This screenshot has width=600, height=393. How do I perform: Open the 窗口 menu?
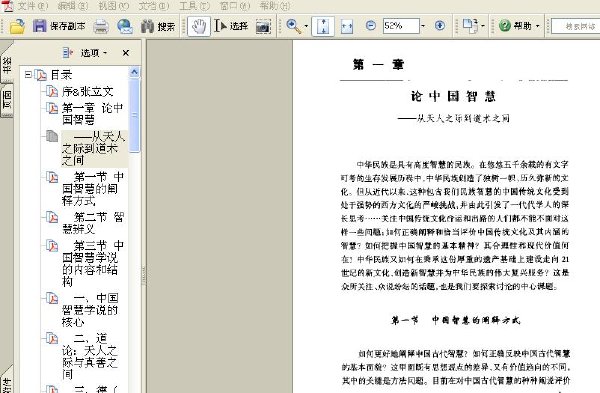point(235,6)
